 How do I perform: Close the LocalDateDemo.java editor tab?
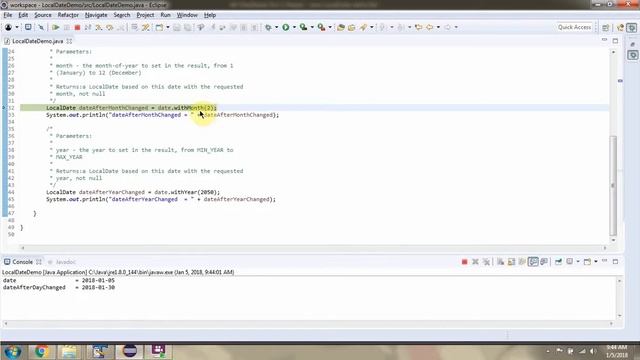point(69,41)
